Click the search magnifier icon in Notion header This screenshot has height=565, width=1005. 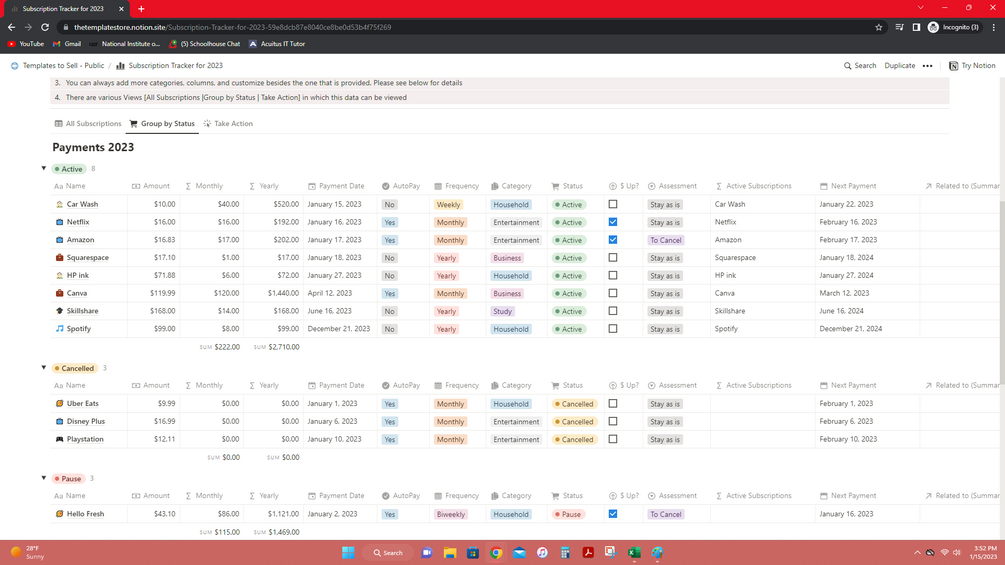tap(847, 66)
